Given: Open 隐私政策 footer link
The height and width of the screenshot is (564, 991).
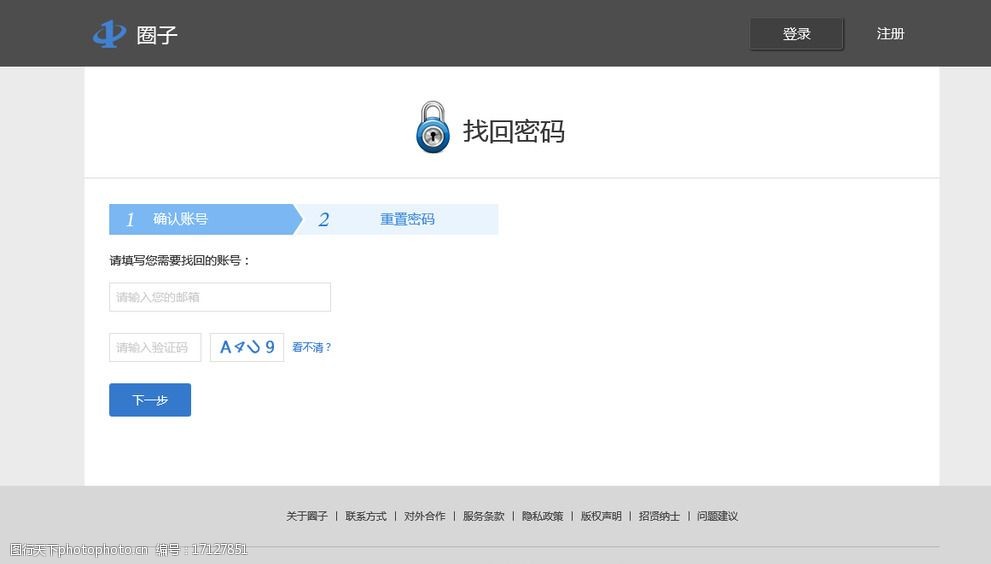Looking at the screenshot, I should (542, 516).
